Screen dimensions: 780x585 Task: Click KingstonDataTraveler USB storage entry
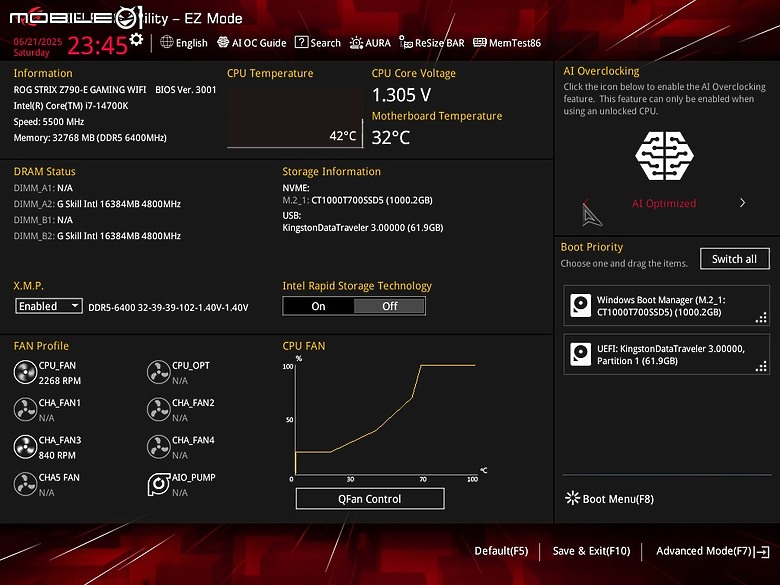click(363, 227)
